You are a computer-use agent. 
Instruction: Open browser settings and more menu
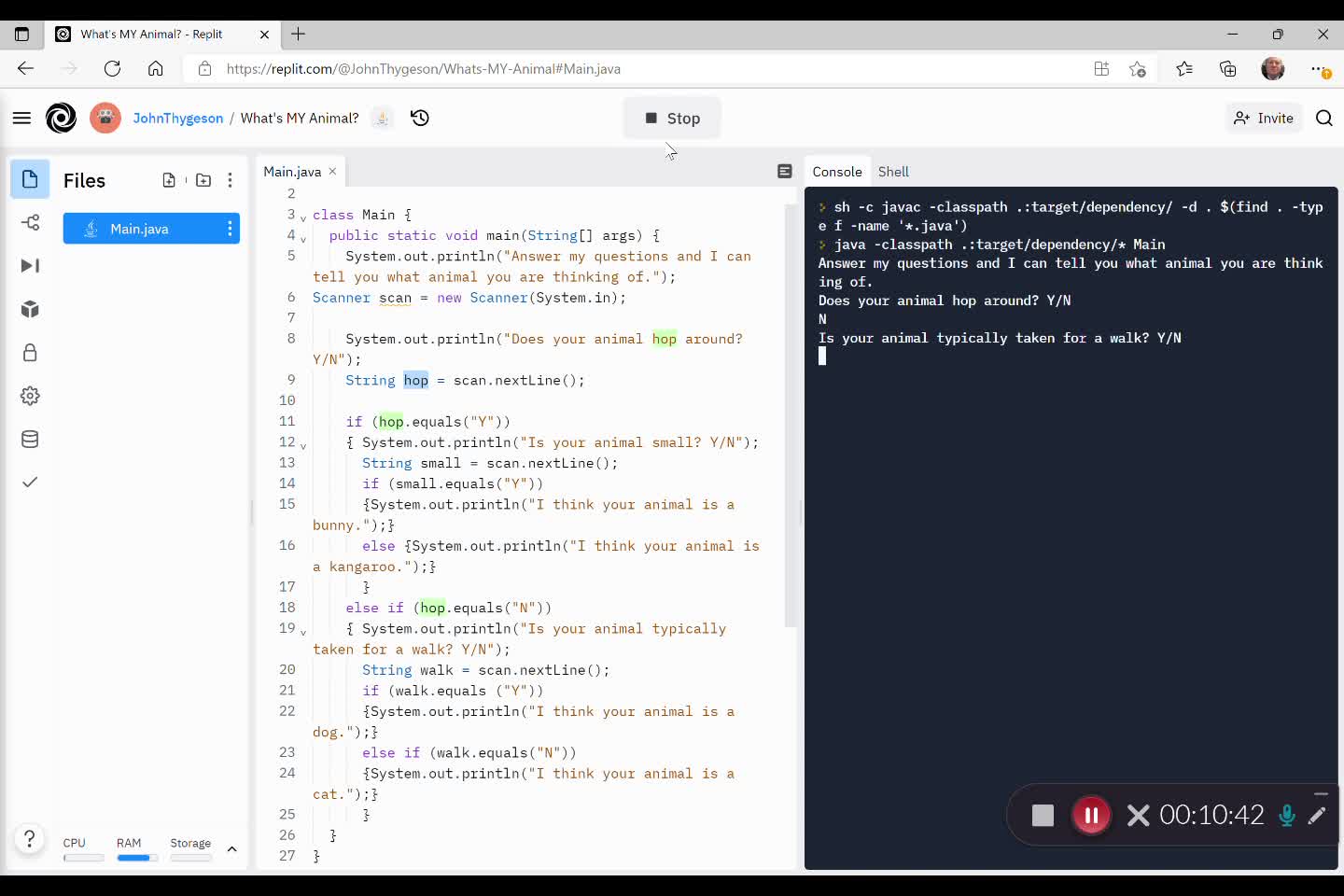pyautogui.click(x=1320, y=69)
